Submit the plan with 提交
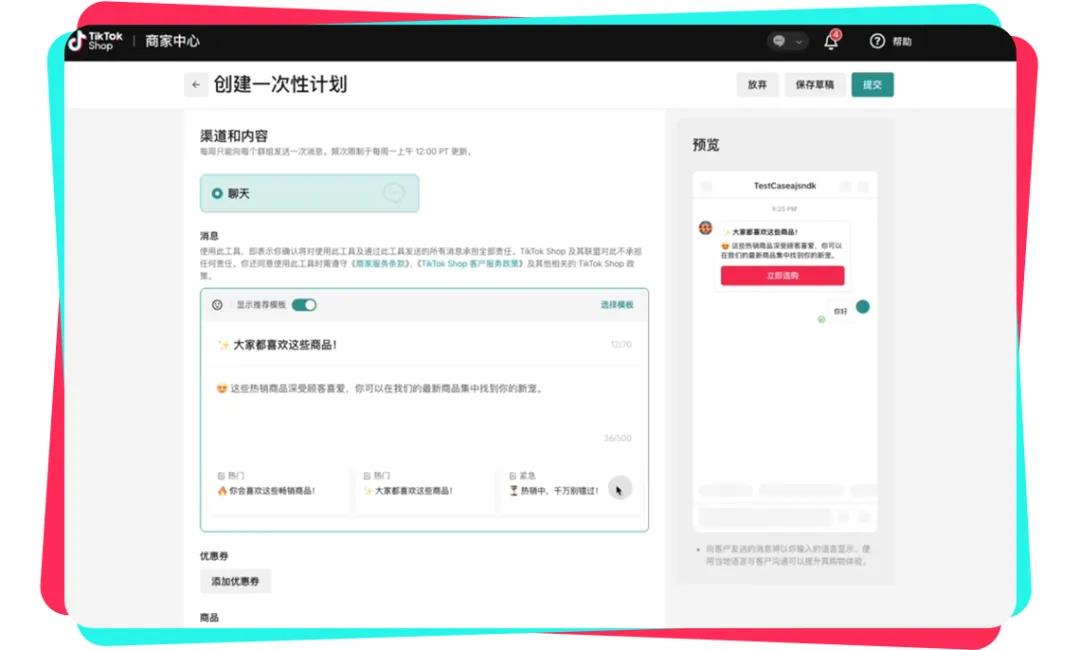 coord(872,85)
